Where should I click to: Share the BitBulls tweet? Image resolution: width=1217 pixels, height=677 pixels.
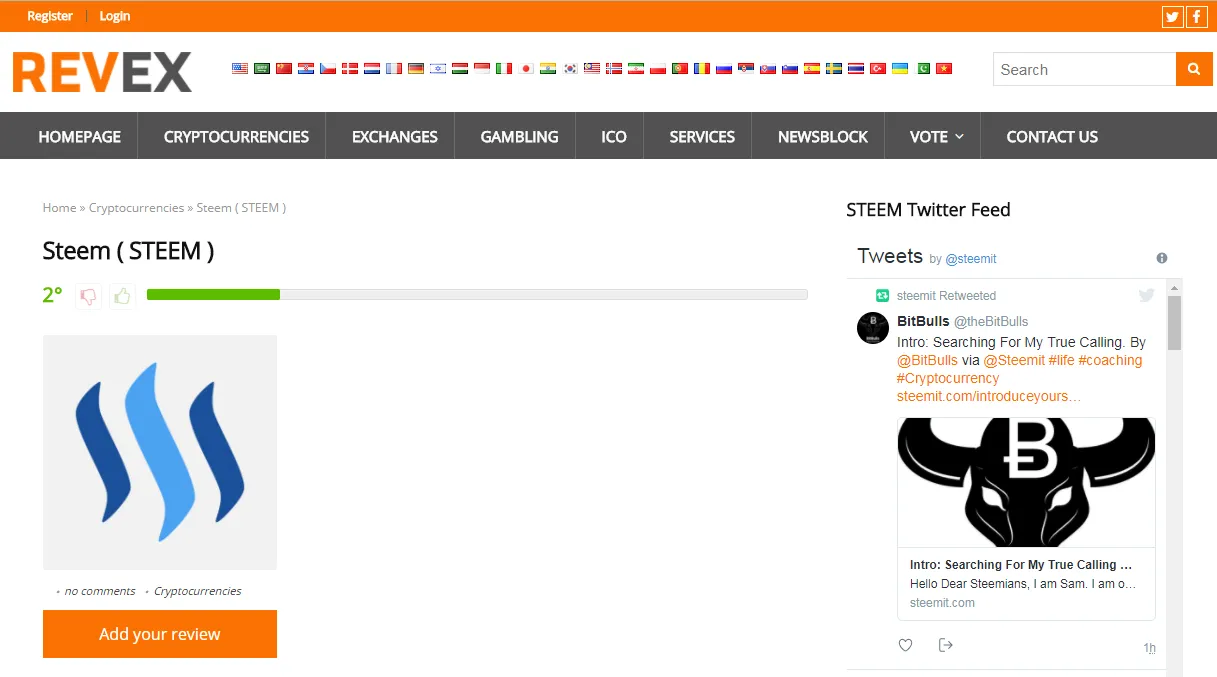[x=945, y=645]
